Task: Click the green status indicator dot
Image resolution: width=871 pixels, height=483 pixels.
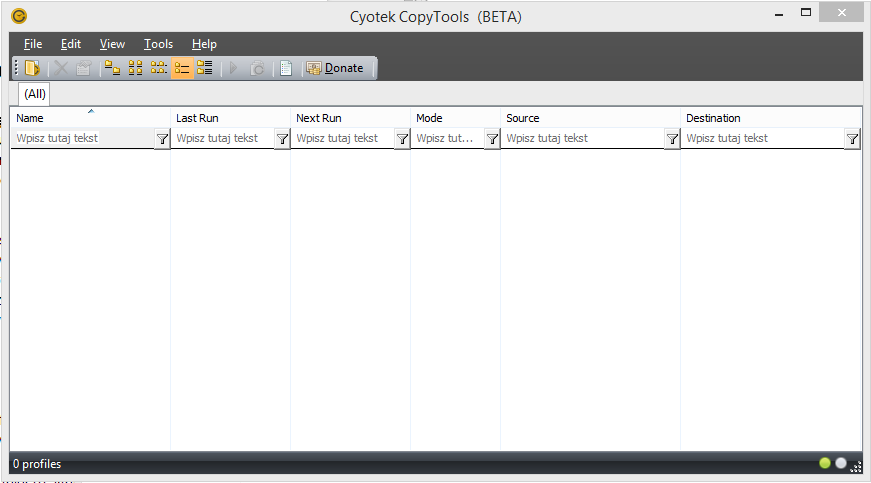Action: [825, 463]
